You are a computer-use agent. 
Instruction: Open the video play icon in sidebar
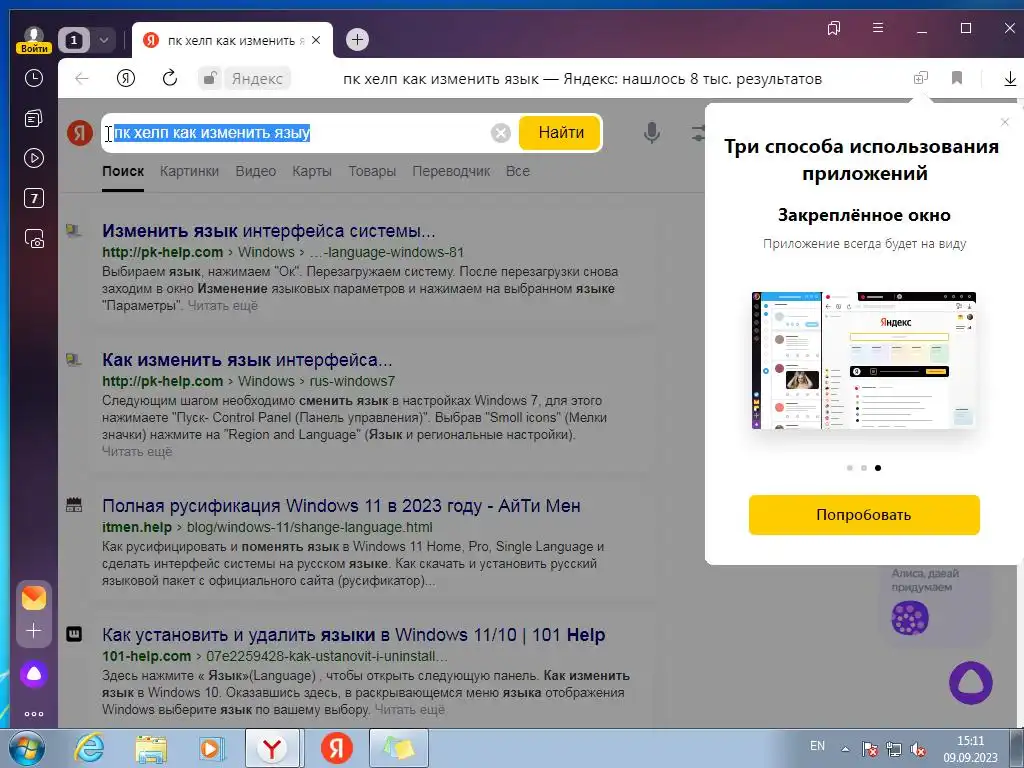tap(34, 158)
